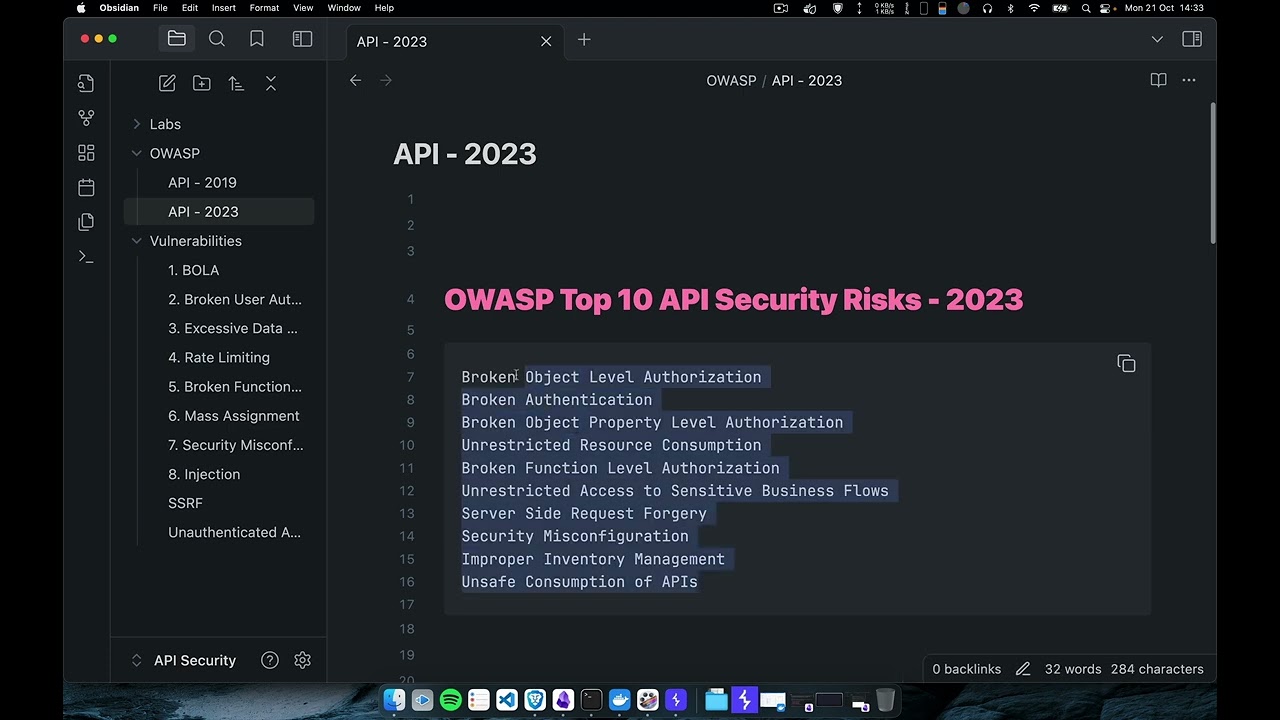Screen dimensions: 1280x720
Task: Close the API - 2023 tab
Action: tap(546, 41)
